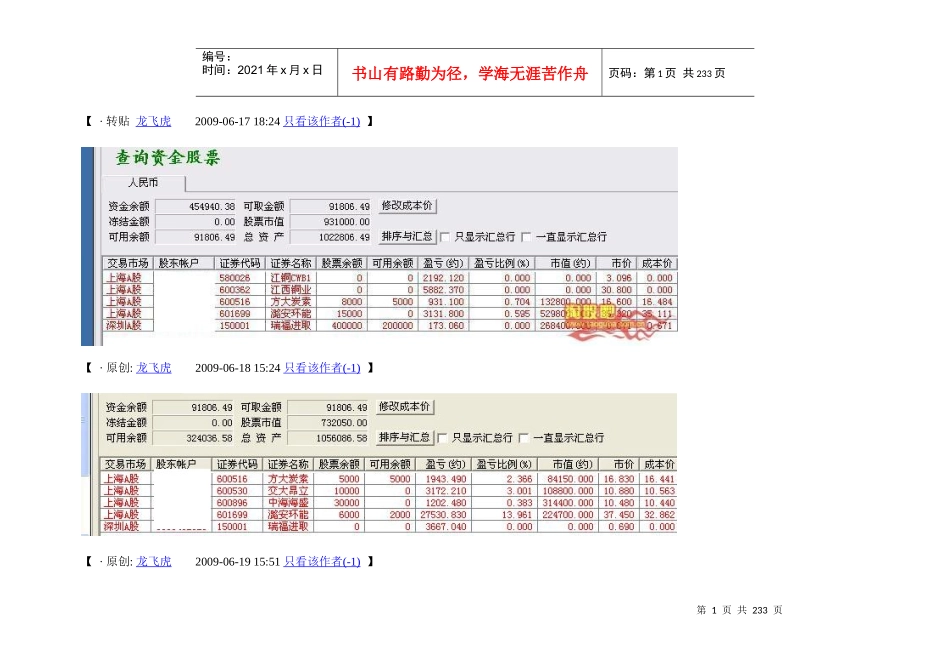Click the cost price cell 16.484
950x672 pixels.
click(657, 302)
